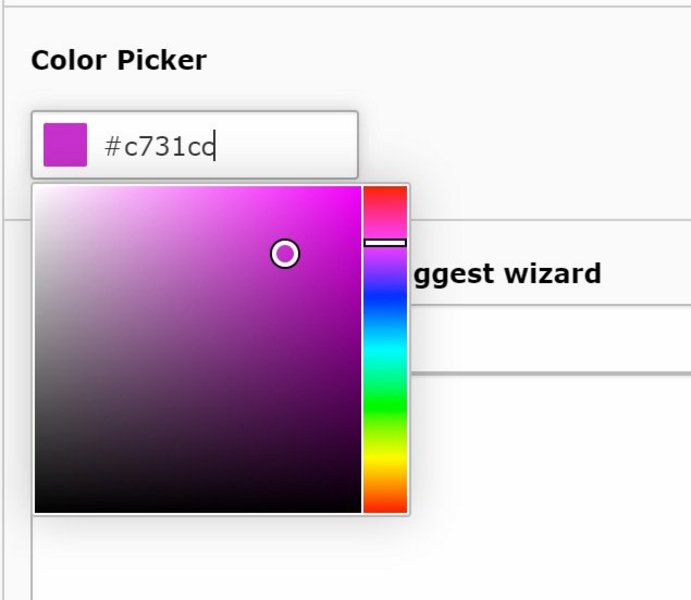Image resolution: width=691 pixels, height=600 pixels.
Task: Pick violet on the hue strip
Action: (x=385, y=265)
